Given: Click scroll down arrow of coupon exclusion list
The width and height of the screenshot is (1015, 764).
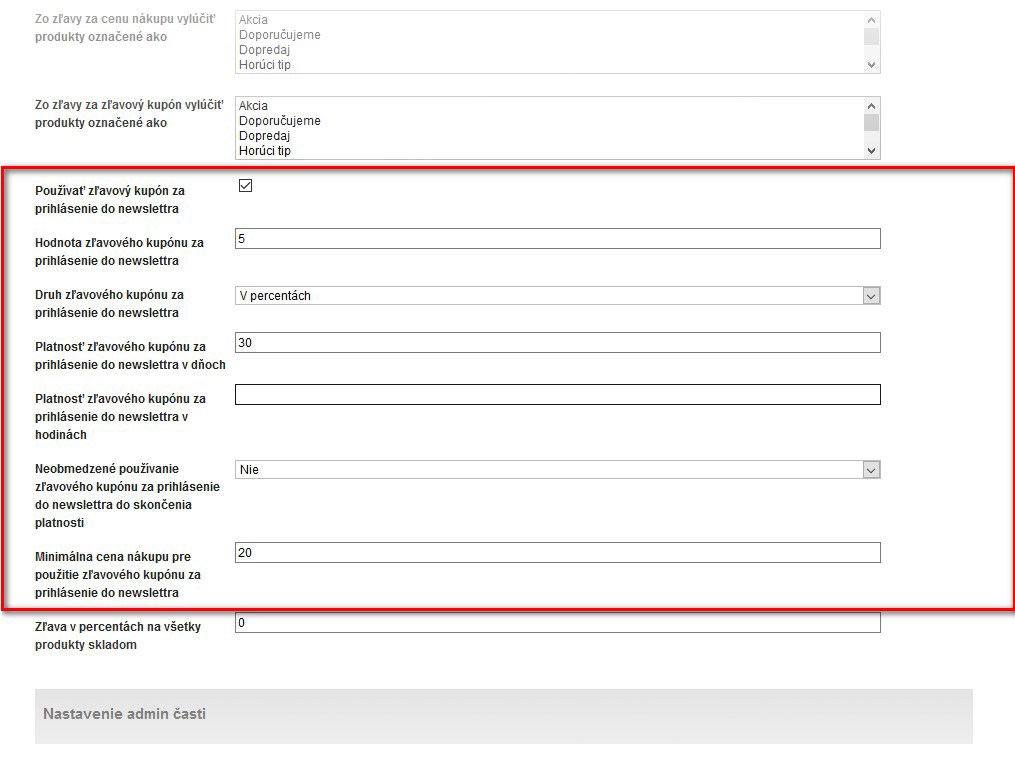Looking at the screenshot, I should click(871, 151).
